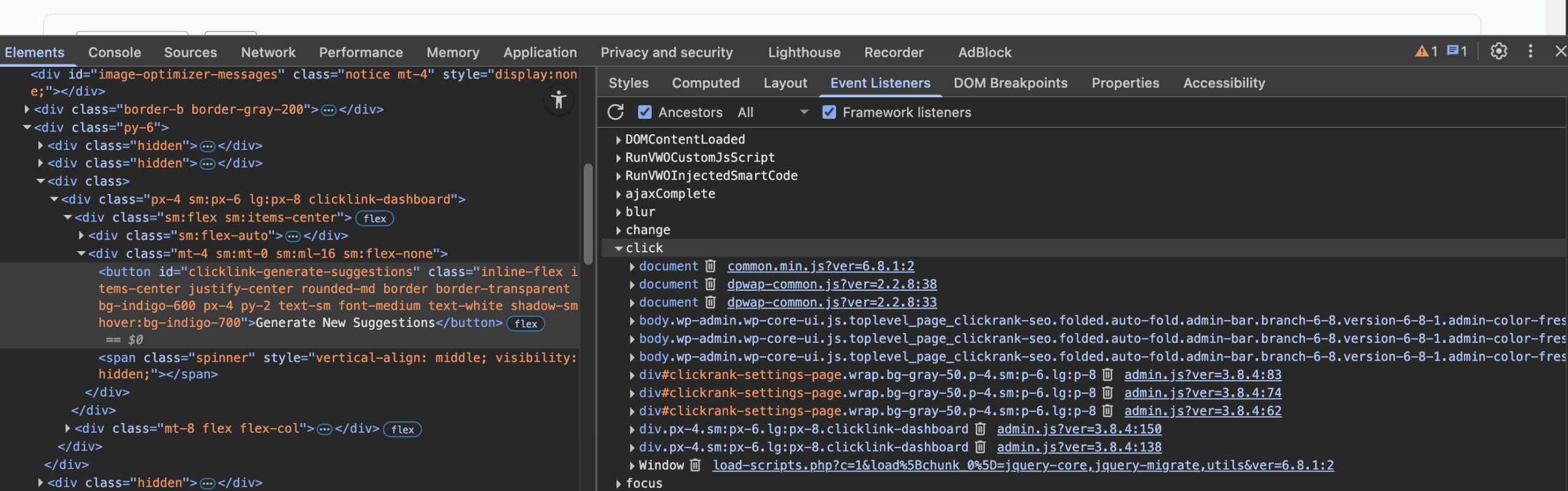
Task: Click the issues message count icon
Action: [x=1452, y=51]
